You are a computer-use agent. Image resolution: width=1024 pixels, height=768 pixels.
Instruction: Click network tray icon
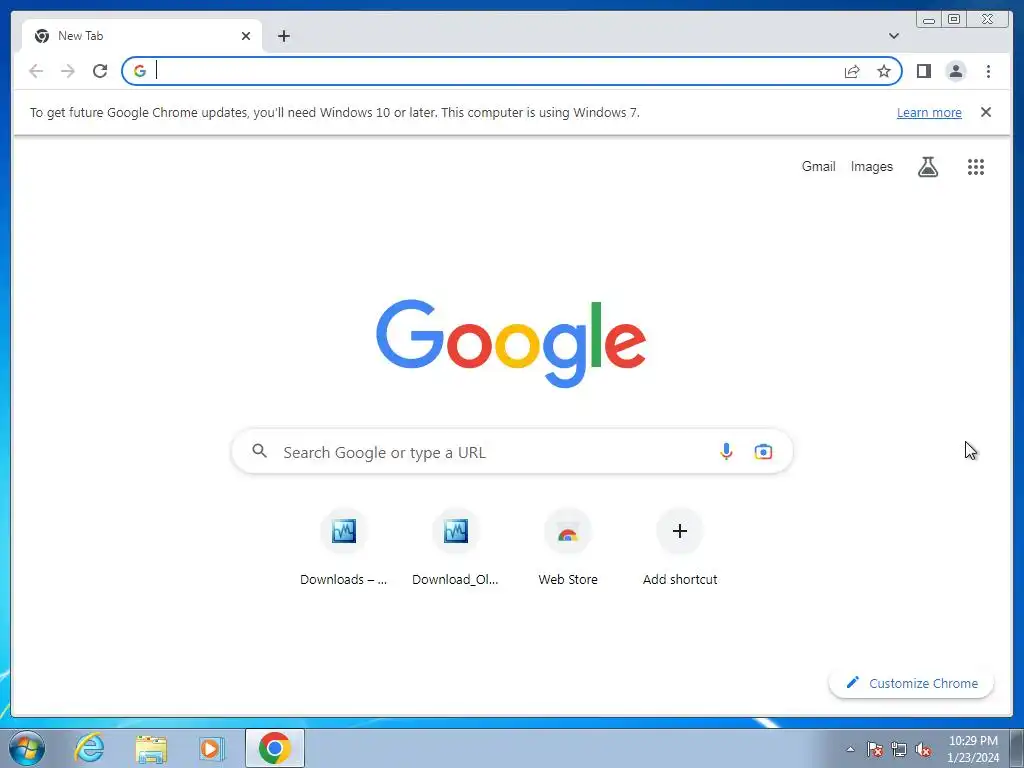[899, 749]
